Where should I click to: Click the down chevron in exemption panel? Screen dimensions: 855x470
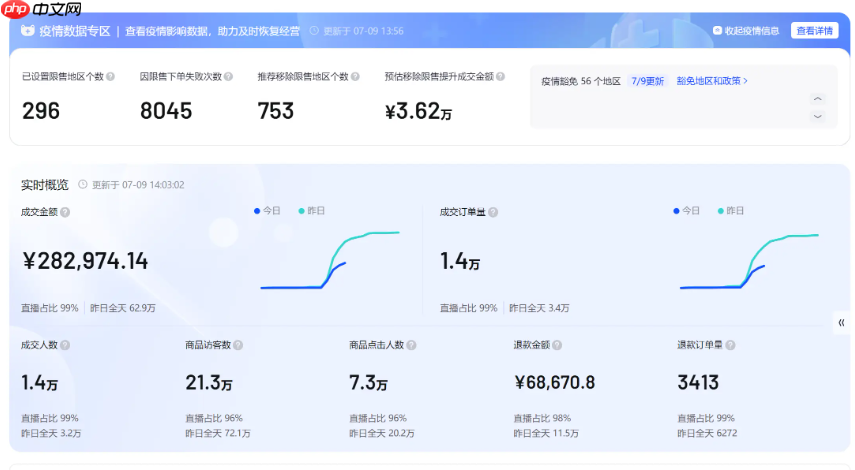pos(817,116)
